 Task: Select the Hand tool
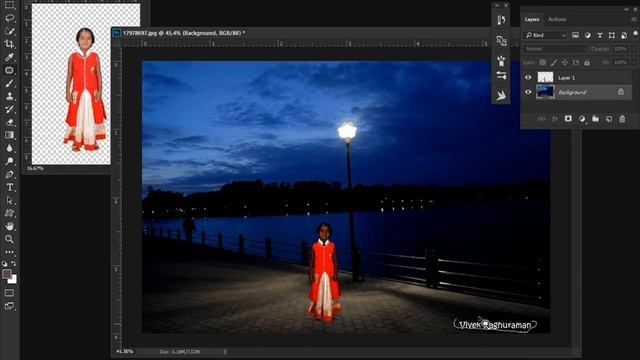point(9,226)
